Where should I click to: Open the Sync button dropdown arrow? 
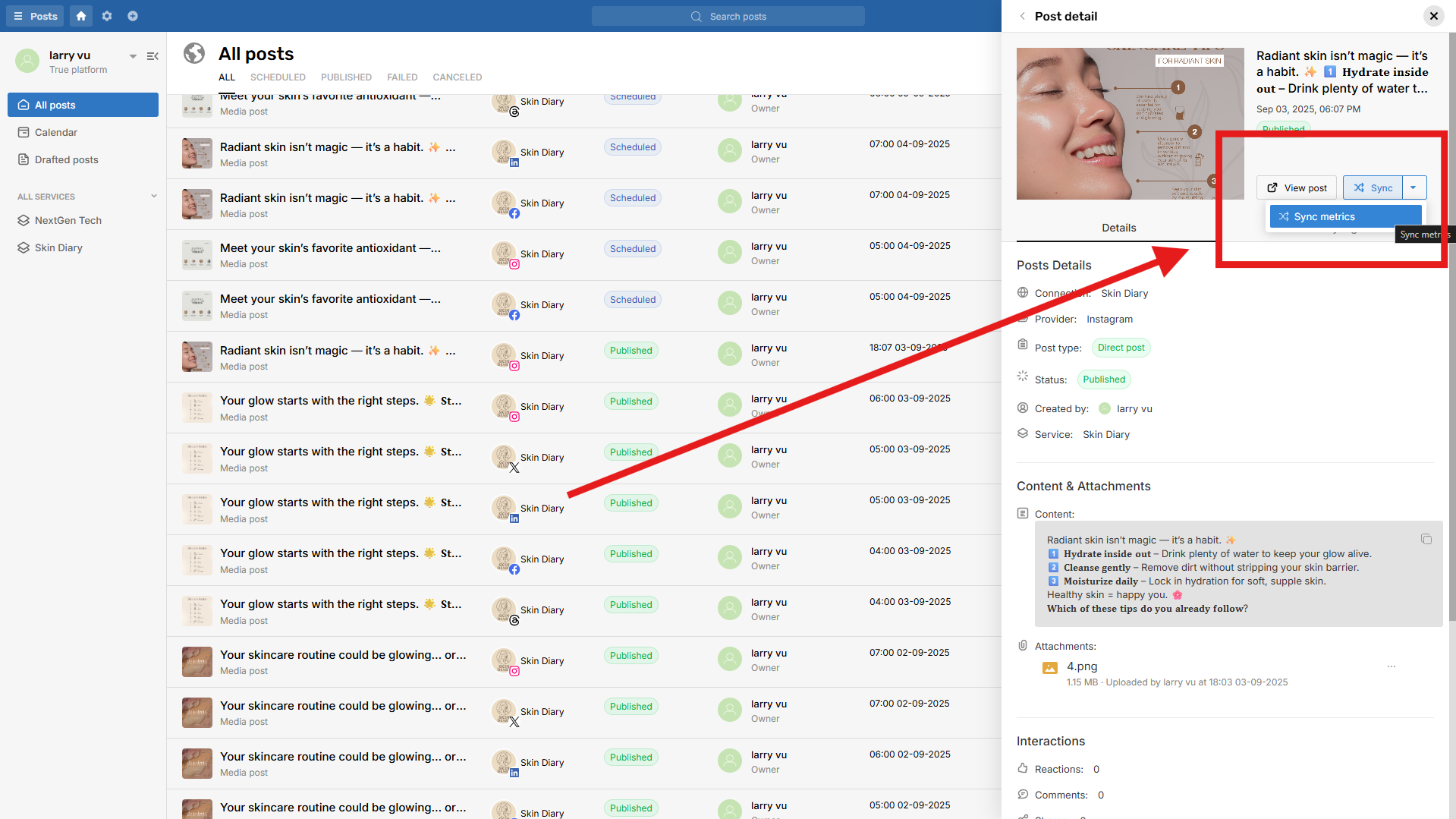(1414, 187)
